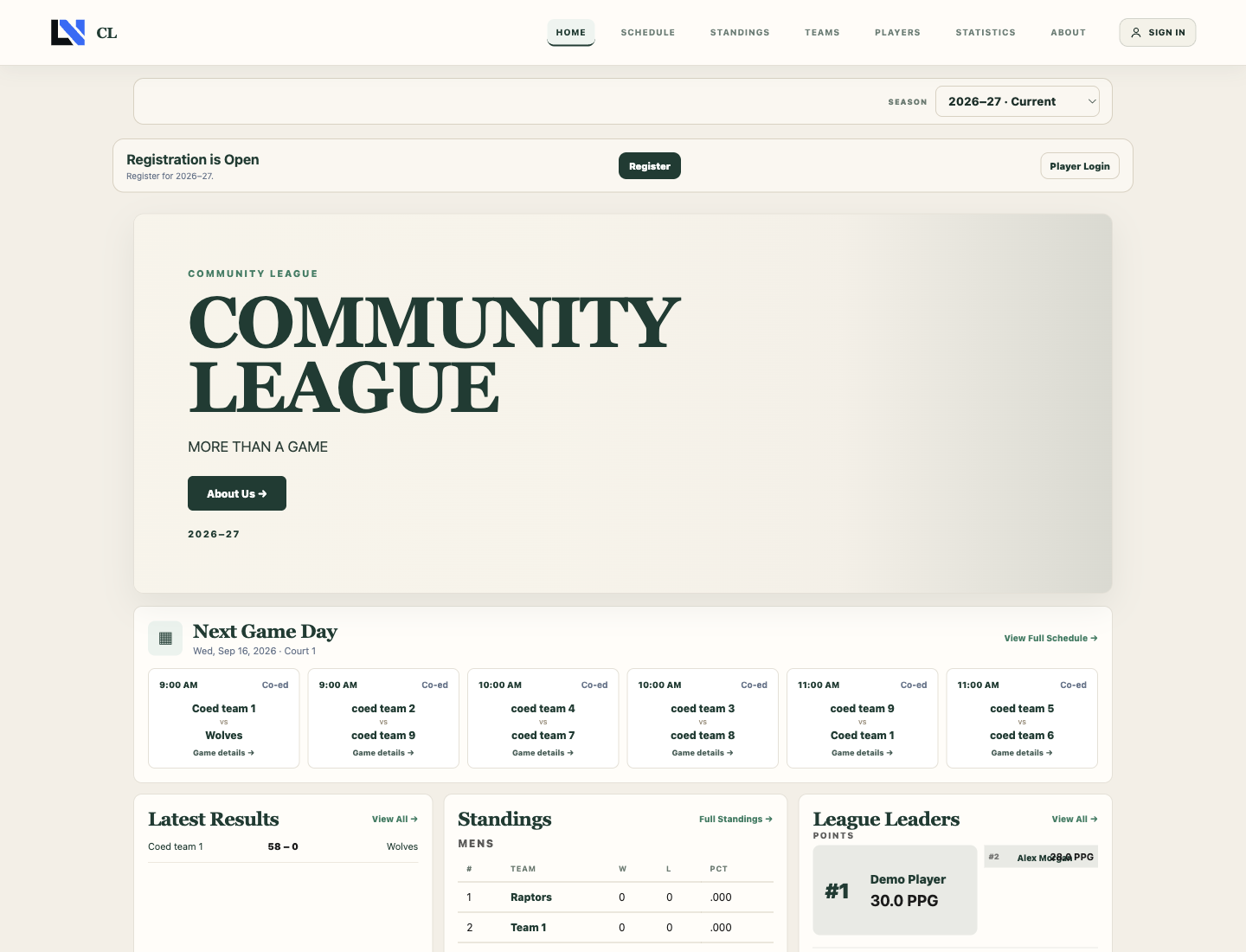This screenshot has width=1246, height=952.
Task: Go to the Home nav tab
Action: (571, 32)
